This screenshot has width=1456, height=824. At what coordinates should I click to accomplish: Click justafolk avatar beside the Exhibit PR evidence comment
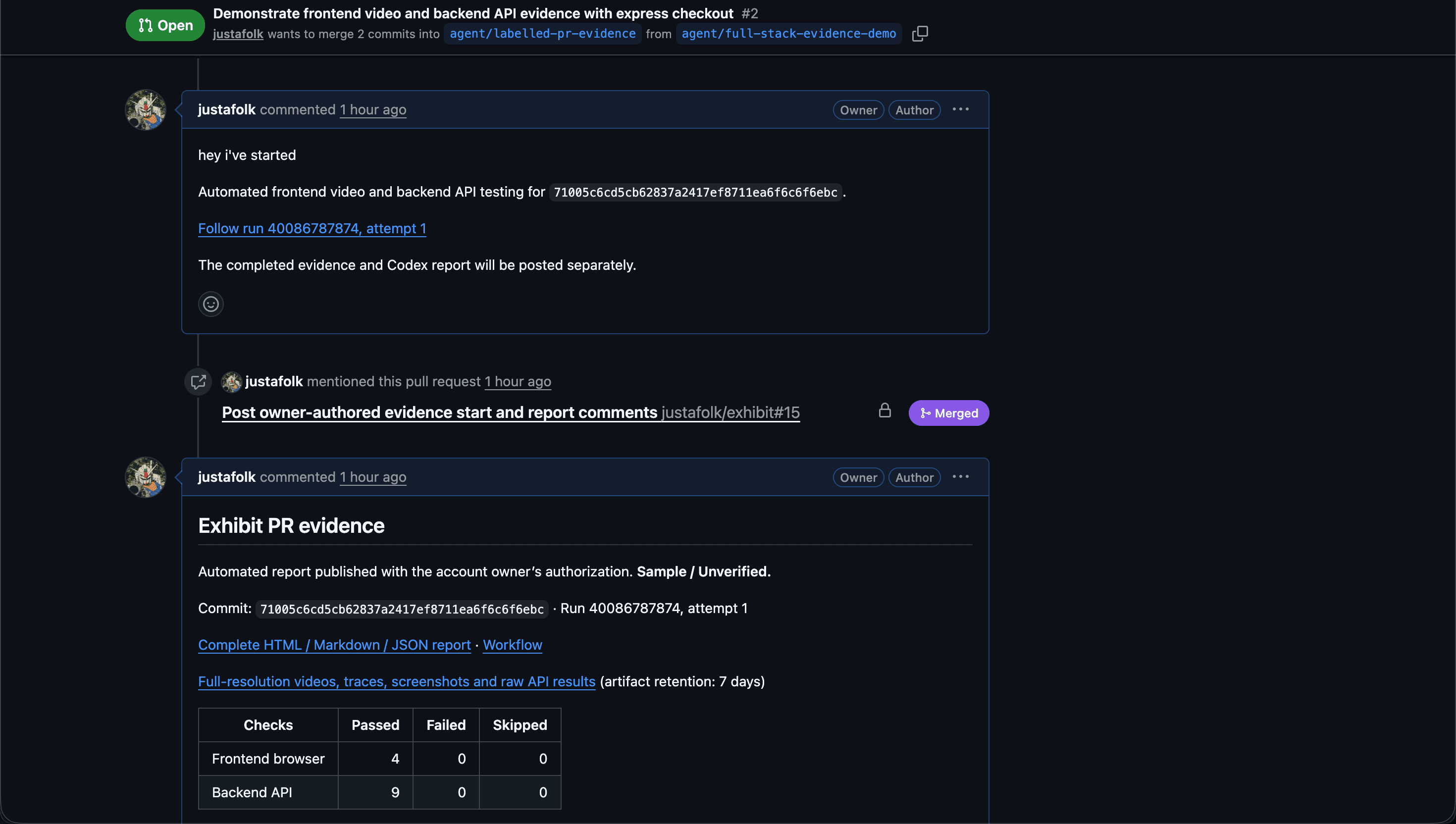pos(146,478)
